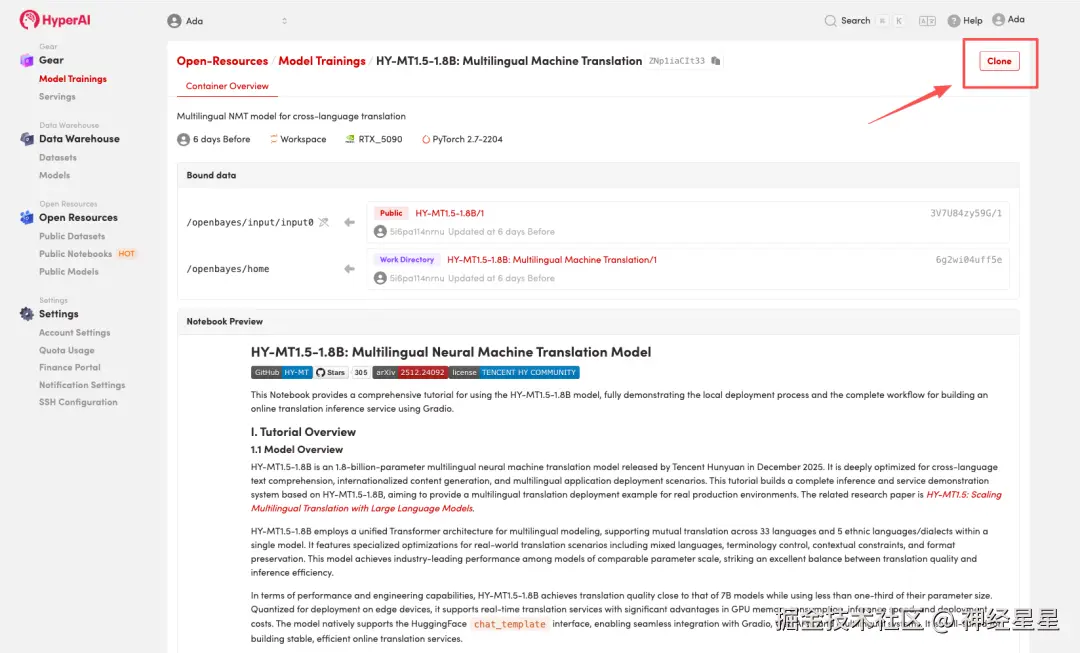
Task: Copy the container ID ZNp1iaCIt33
Action: [x=716, y=61]
